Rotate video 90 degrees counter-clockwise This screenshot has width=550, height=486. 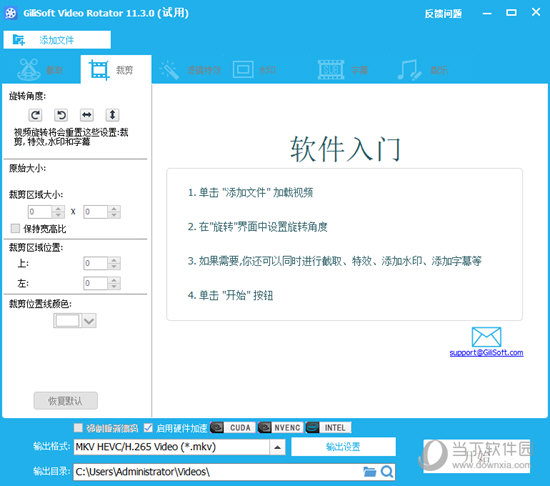tap(61, 115)
